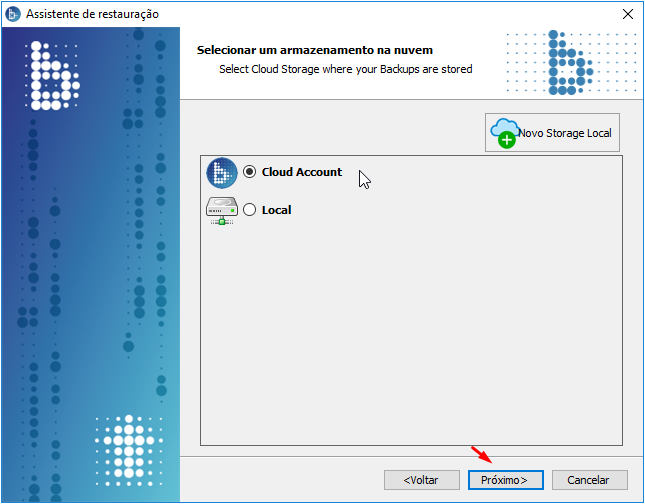The width and height of the screenshot is (645, 504).
Task: Click the Local network drive icon
Action: pos(222,211)
